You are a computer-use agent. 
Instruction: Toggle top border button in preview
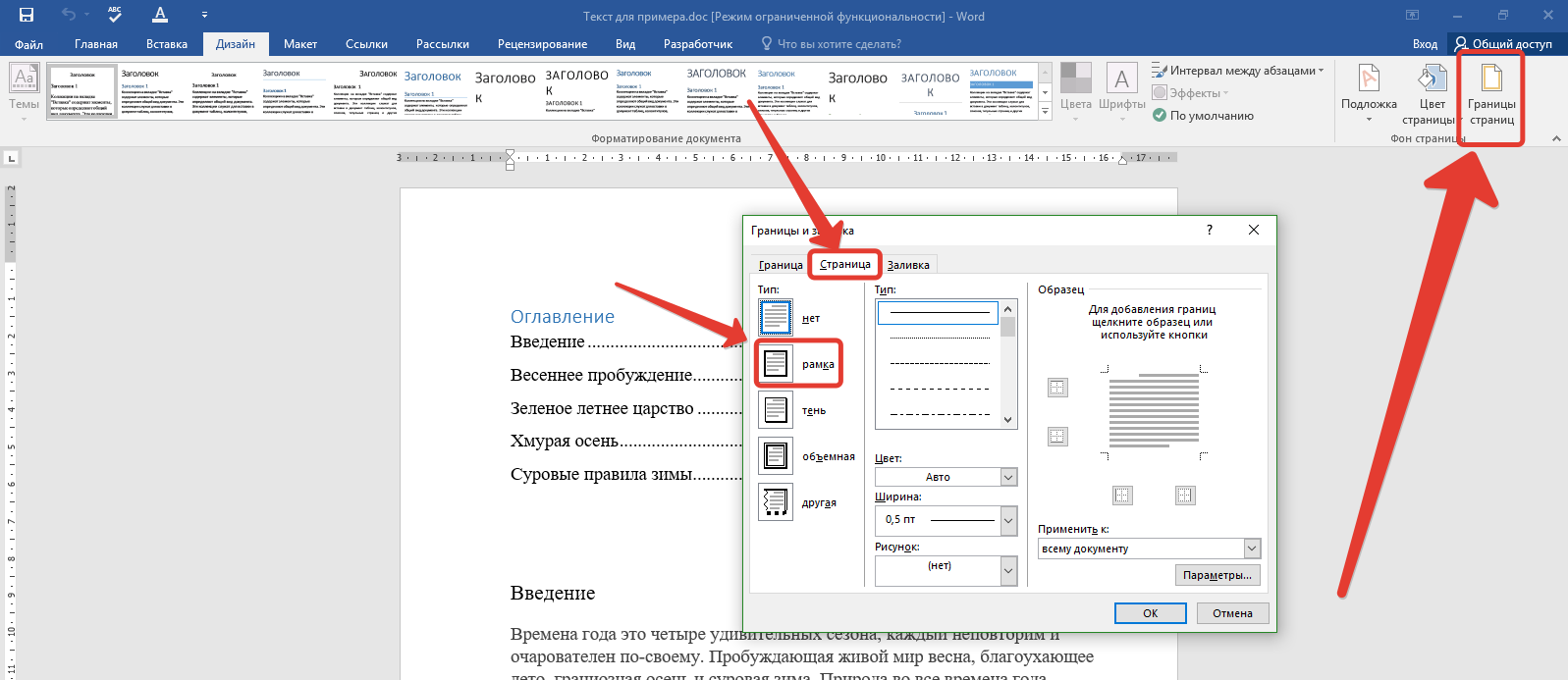pos(1057,388)
